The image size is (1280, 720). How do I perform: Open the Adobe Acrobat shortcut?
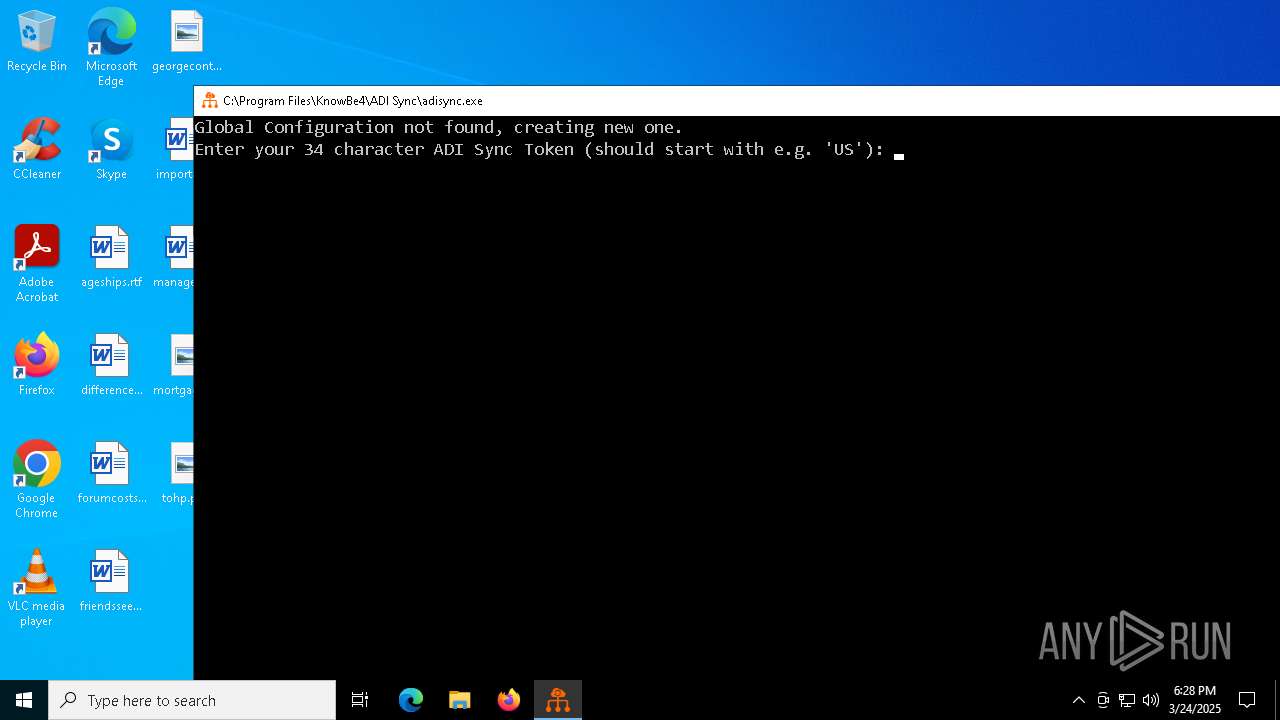point(37,264)
